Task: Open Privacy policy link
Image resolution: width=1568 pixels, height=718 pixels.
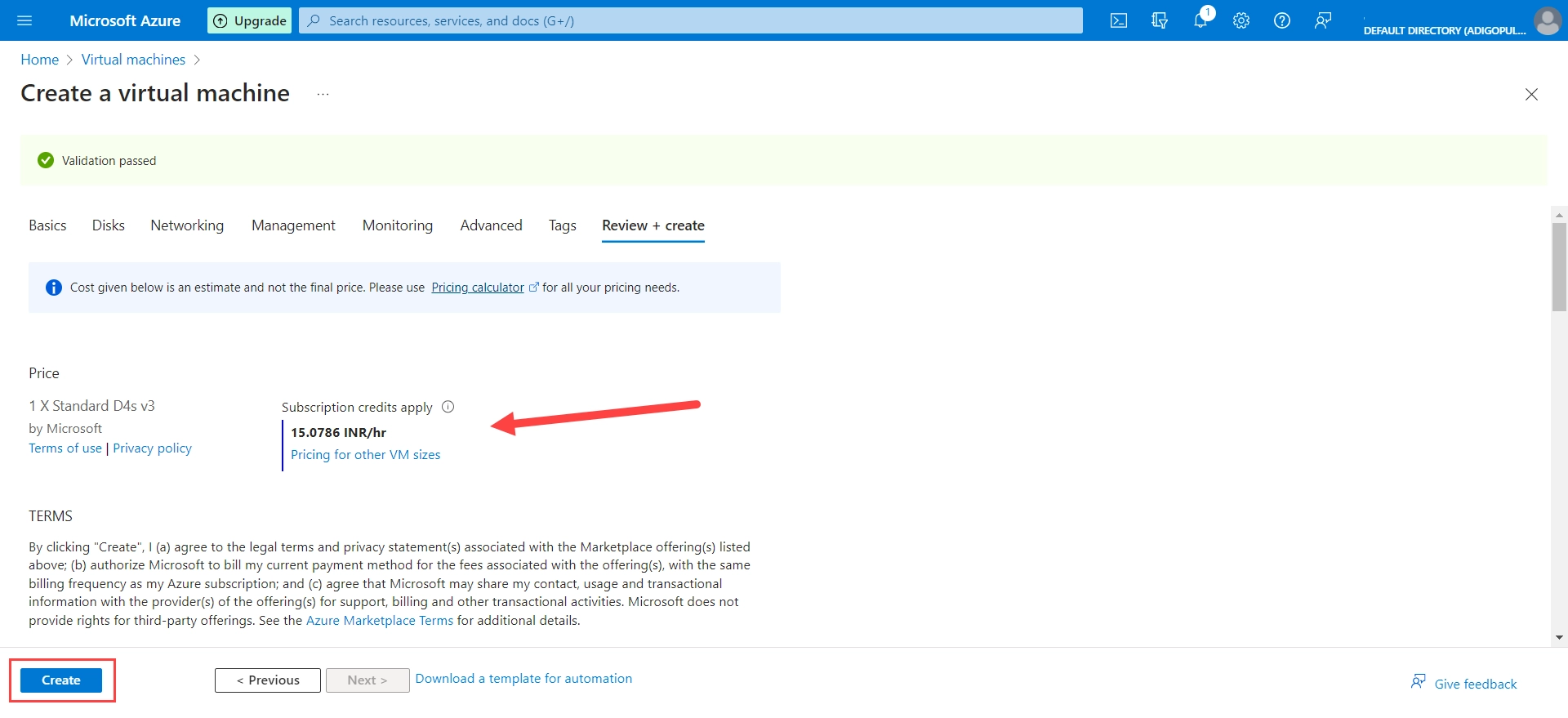Action: (x=152, y=448)
